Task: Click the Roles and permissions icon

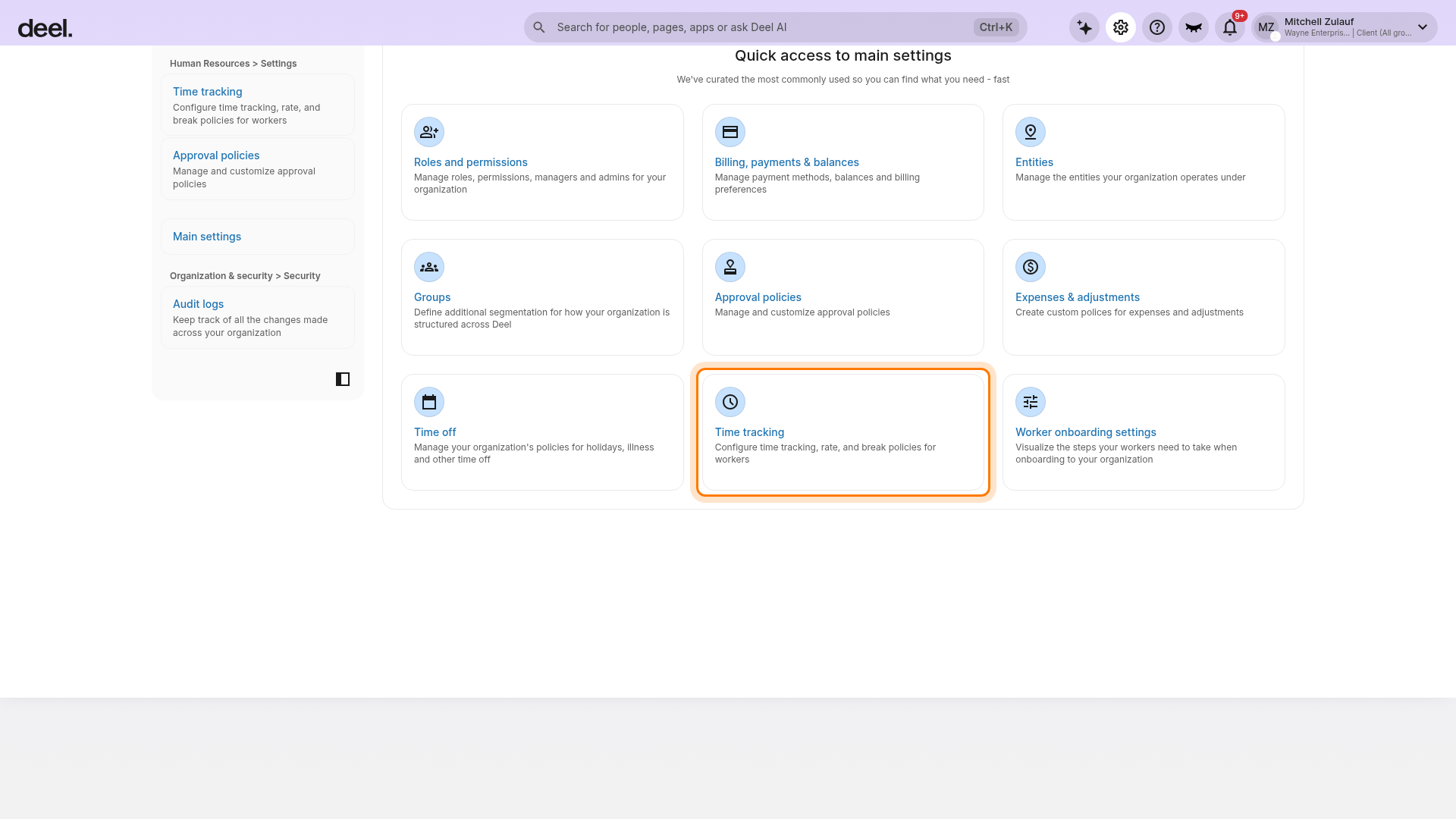Action: tap(429, 132)
